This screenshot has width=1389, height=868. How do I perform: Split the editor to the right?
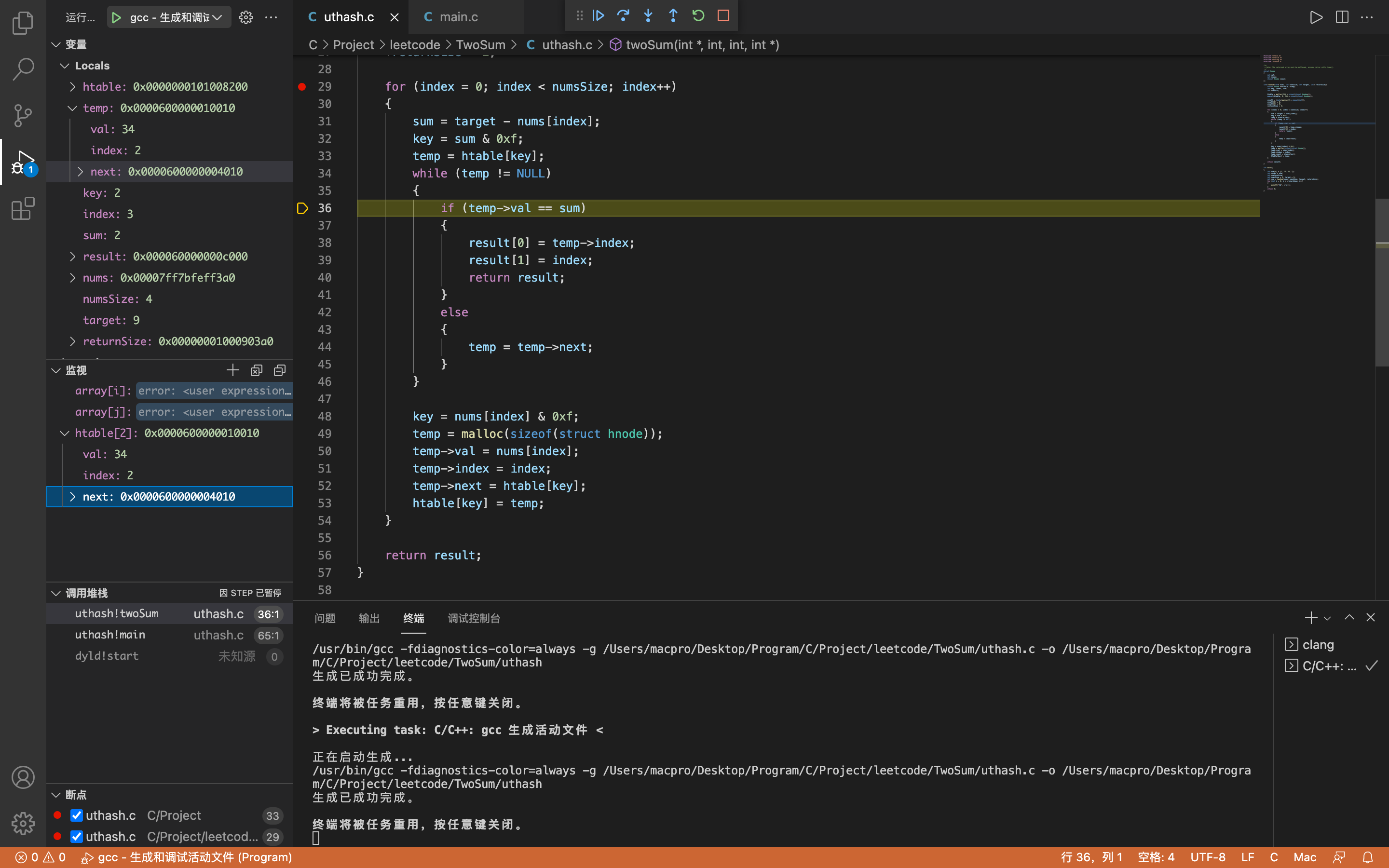coord(1341,17)
